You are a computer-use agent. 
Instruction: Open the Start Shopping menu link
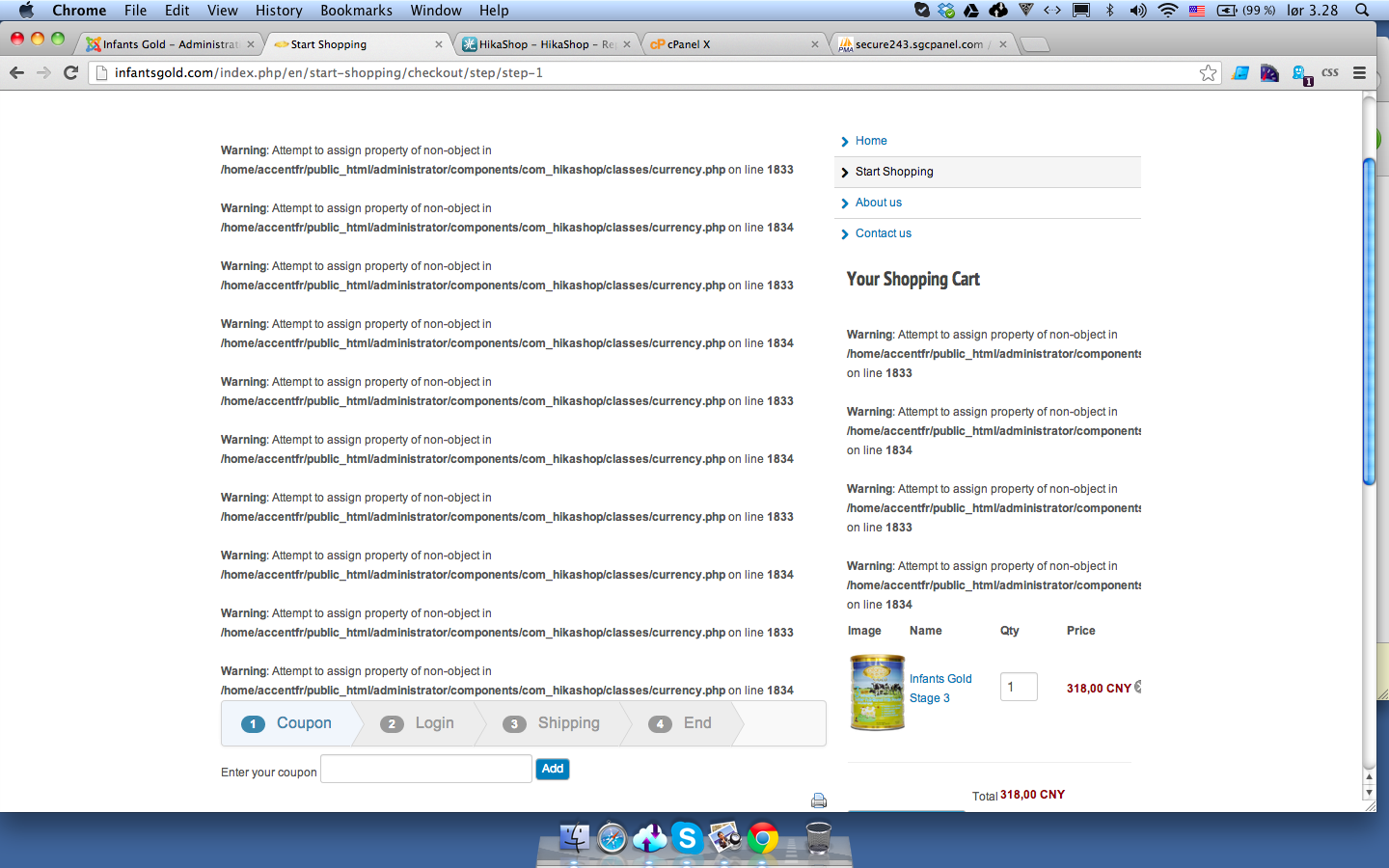click(x=894, y=172)
